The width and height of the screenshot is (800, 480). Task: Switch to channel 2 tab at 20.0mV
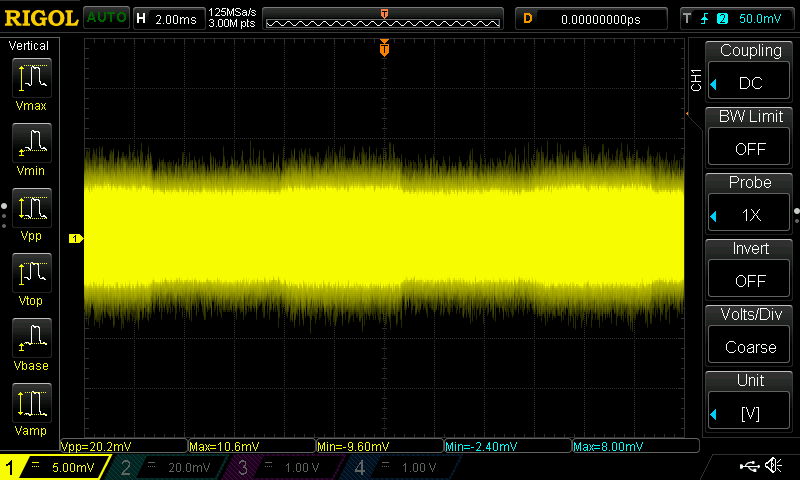tap(166, 467)
